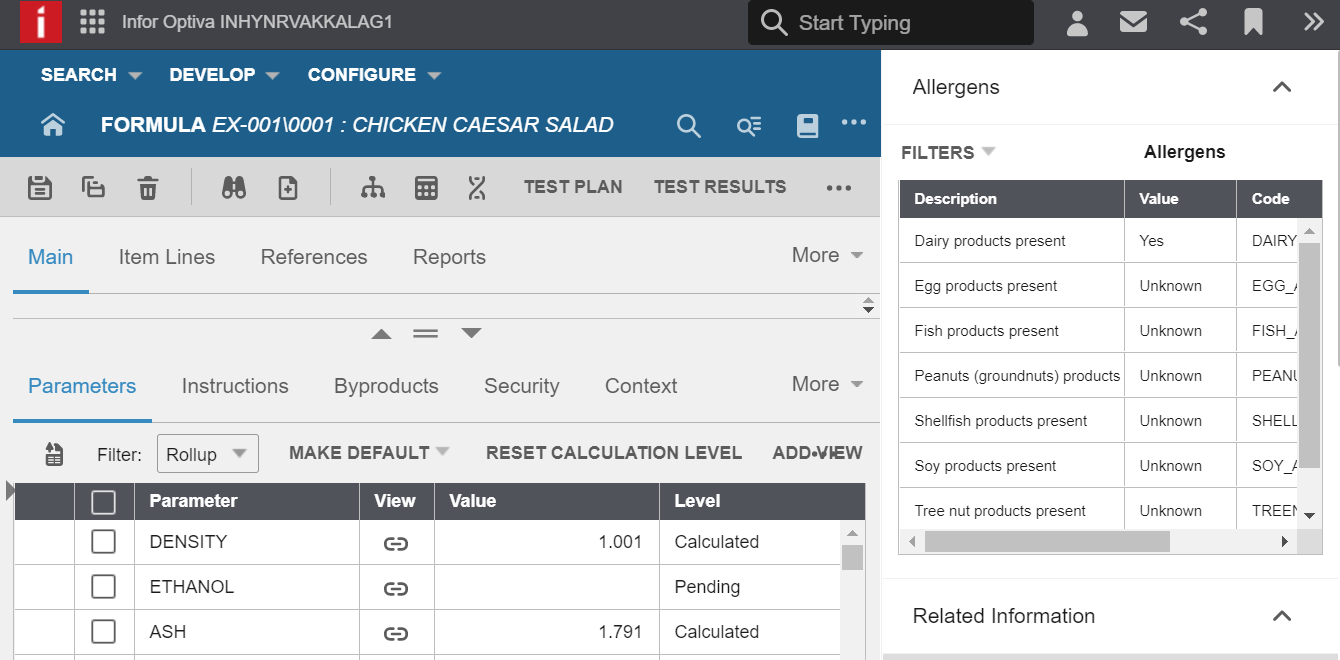Check the DENSITY parameter row checkbox
1340x660 pixels.
pyautogui.click(x=104, y=543)
